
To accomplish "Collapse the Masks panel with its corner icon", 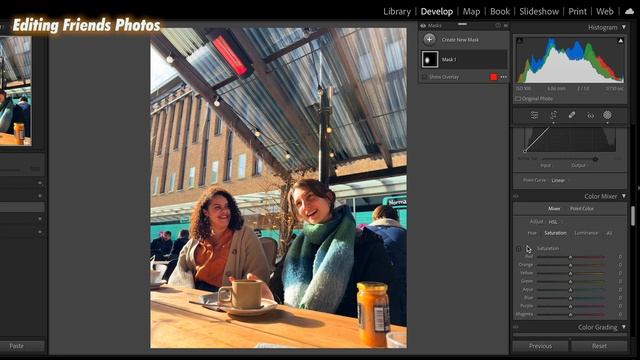I will [x=506, y=25].
